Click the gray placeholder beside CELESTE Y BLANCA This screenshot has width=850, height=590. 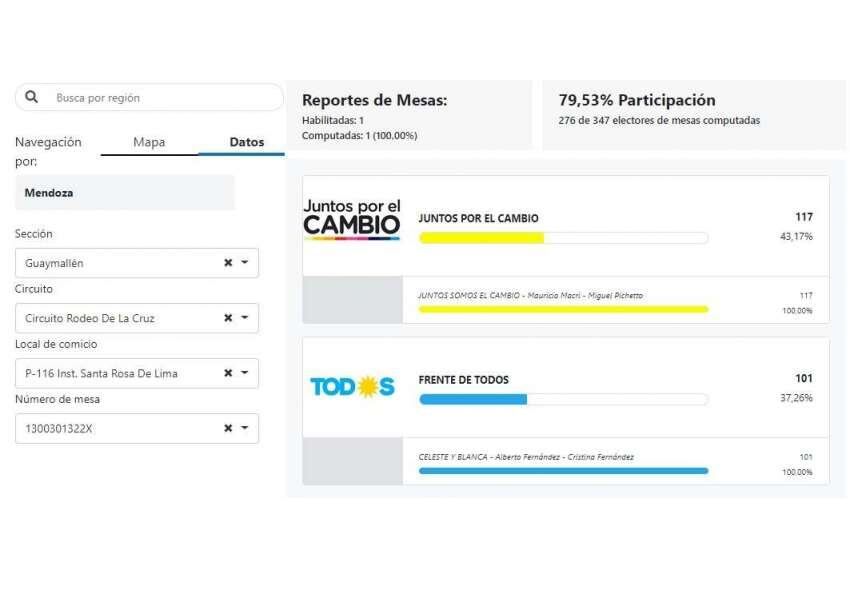click(352, 463)
